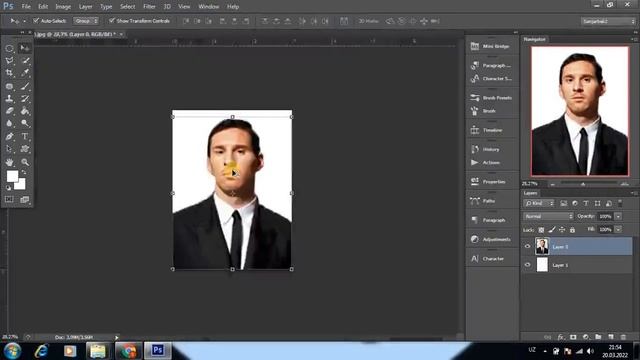This screenshot has height=360, width=640.
Task: Add a layer mask icon
Action: click(573, 337)
